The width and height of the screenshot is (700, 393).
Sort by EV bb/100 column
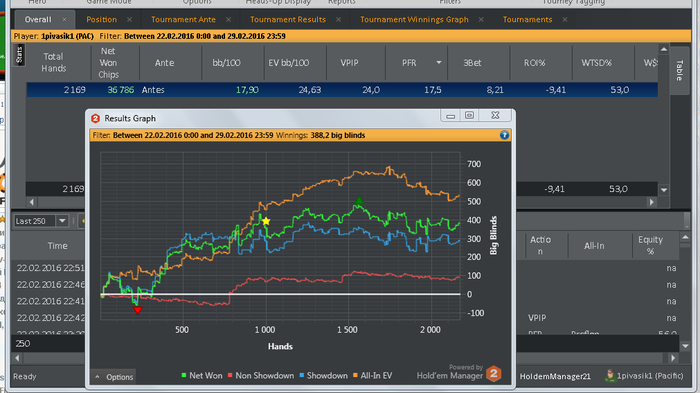coord(288,63)
